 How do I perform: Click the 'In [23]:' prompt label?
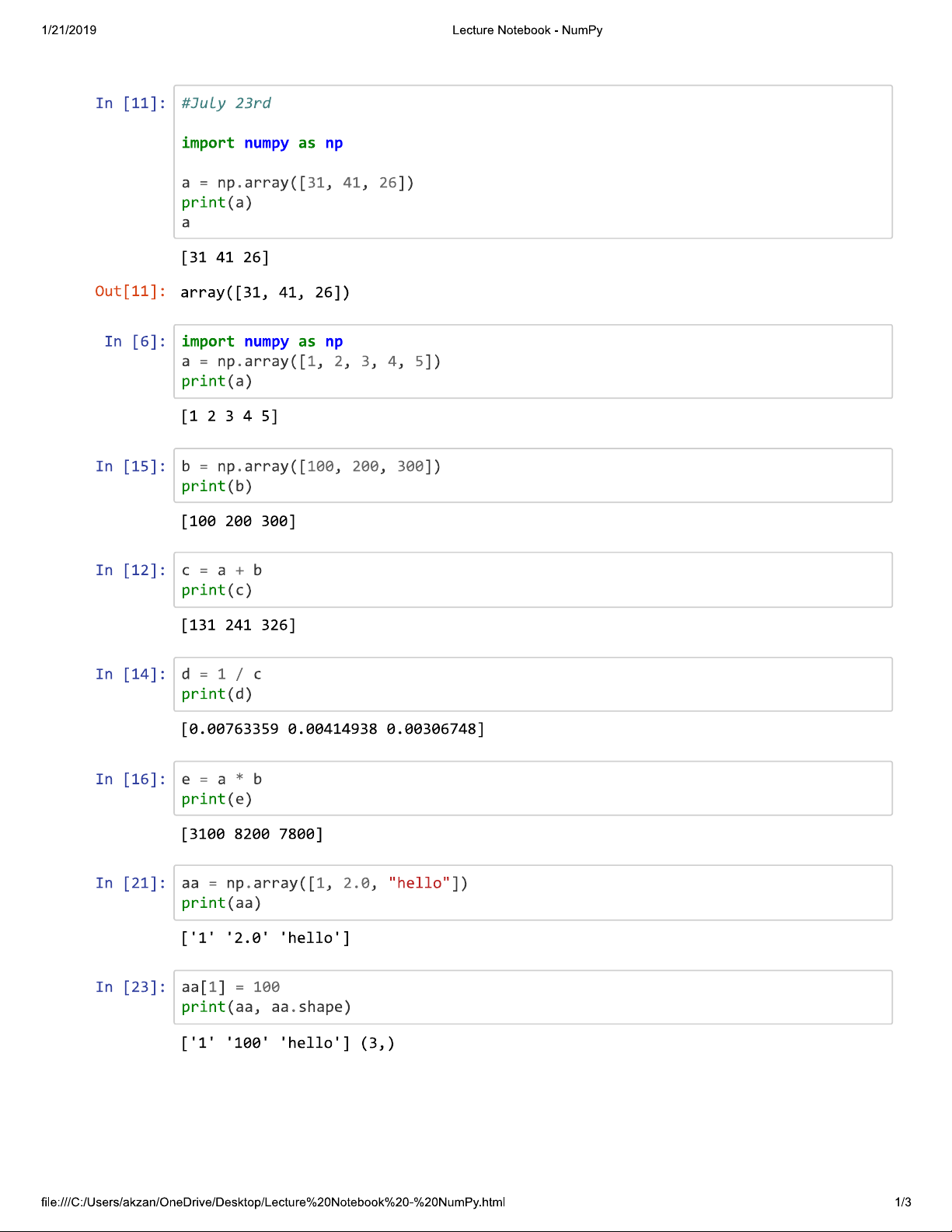coord(131,987)
